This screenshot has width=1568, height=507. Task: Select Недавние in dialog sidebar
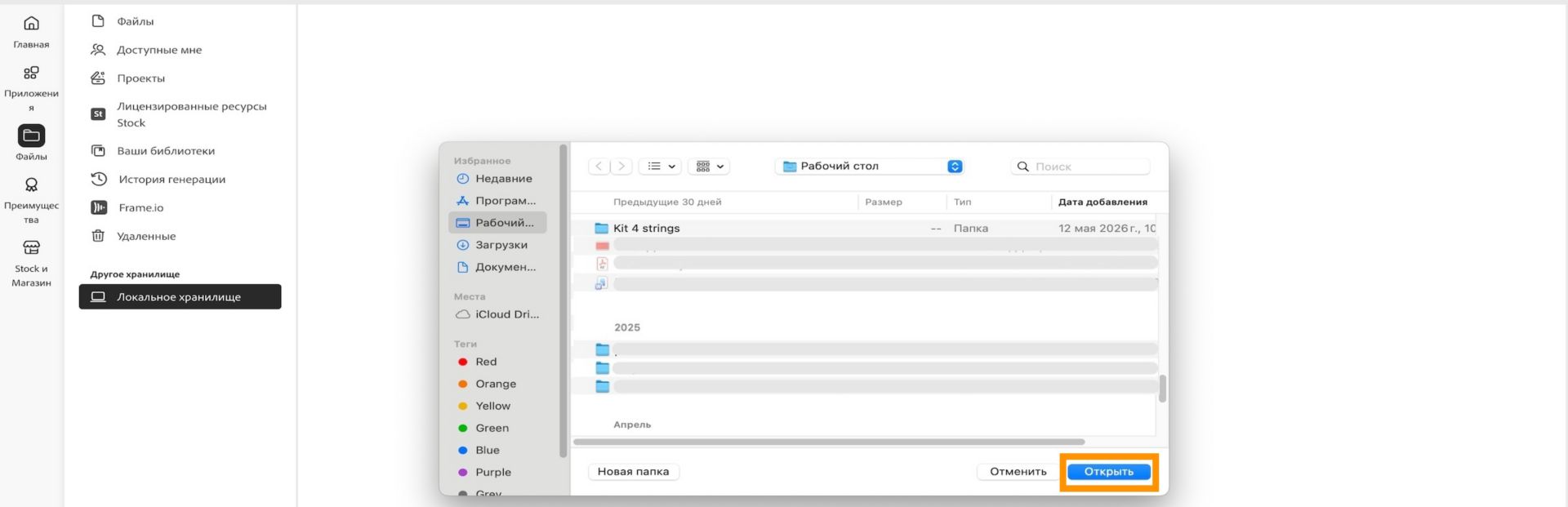tap(497, 179)
